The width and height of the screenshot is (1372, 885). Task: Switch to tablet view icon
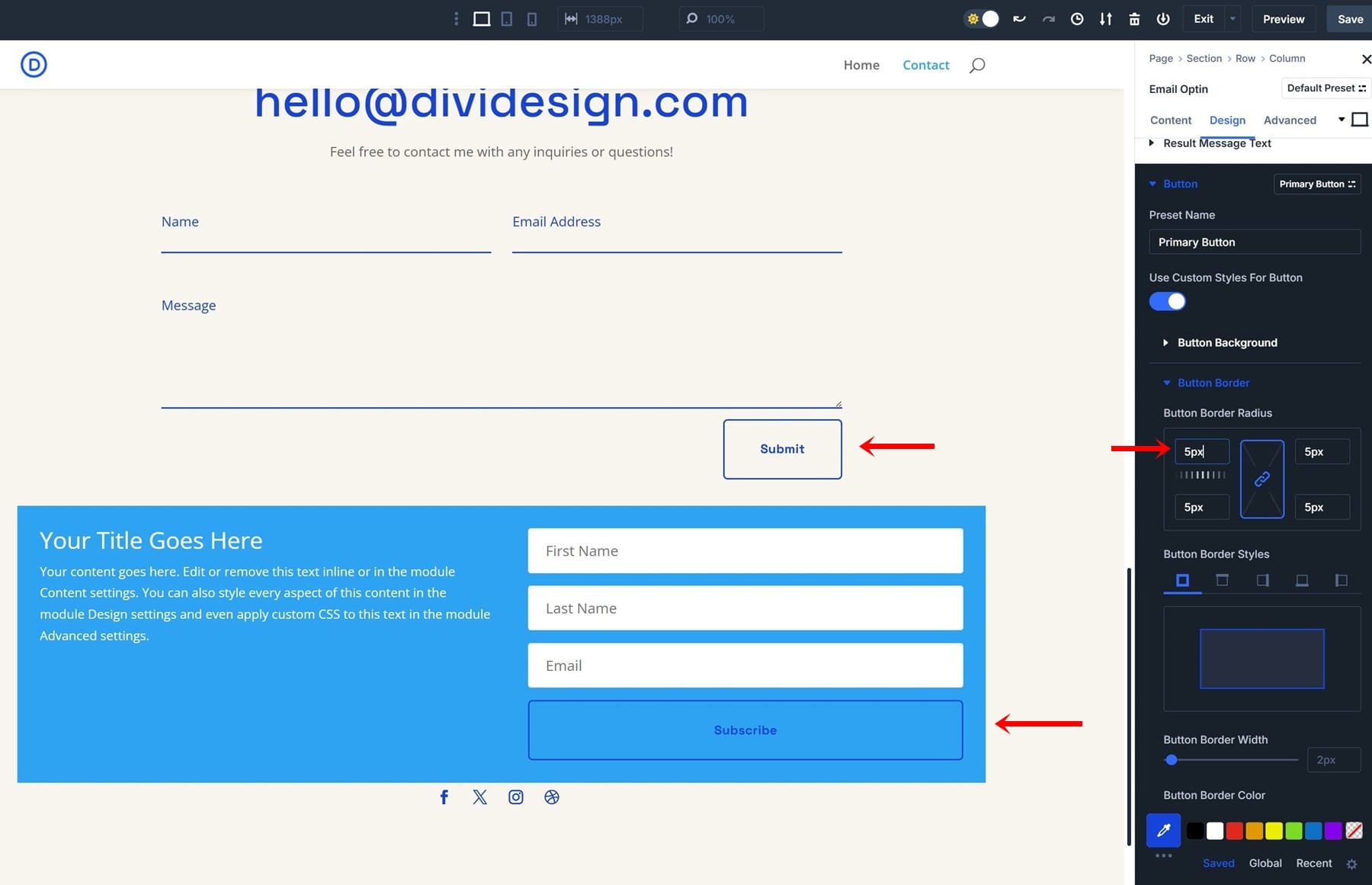[x=506, y=19]
